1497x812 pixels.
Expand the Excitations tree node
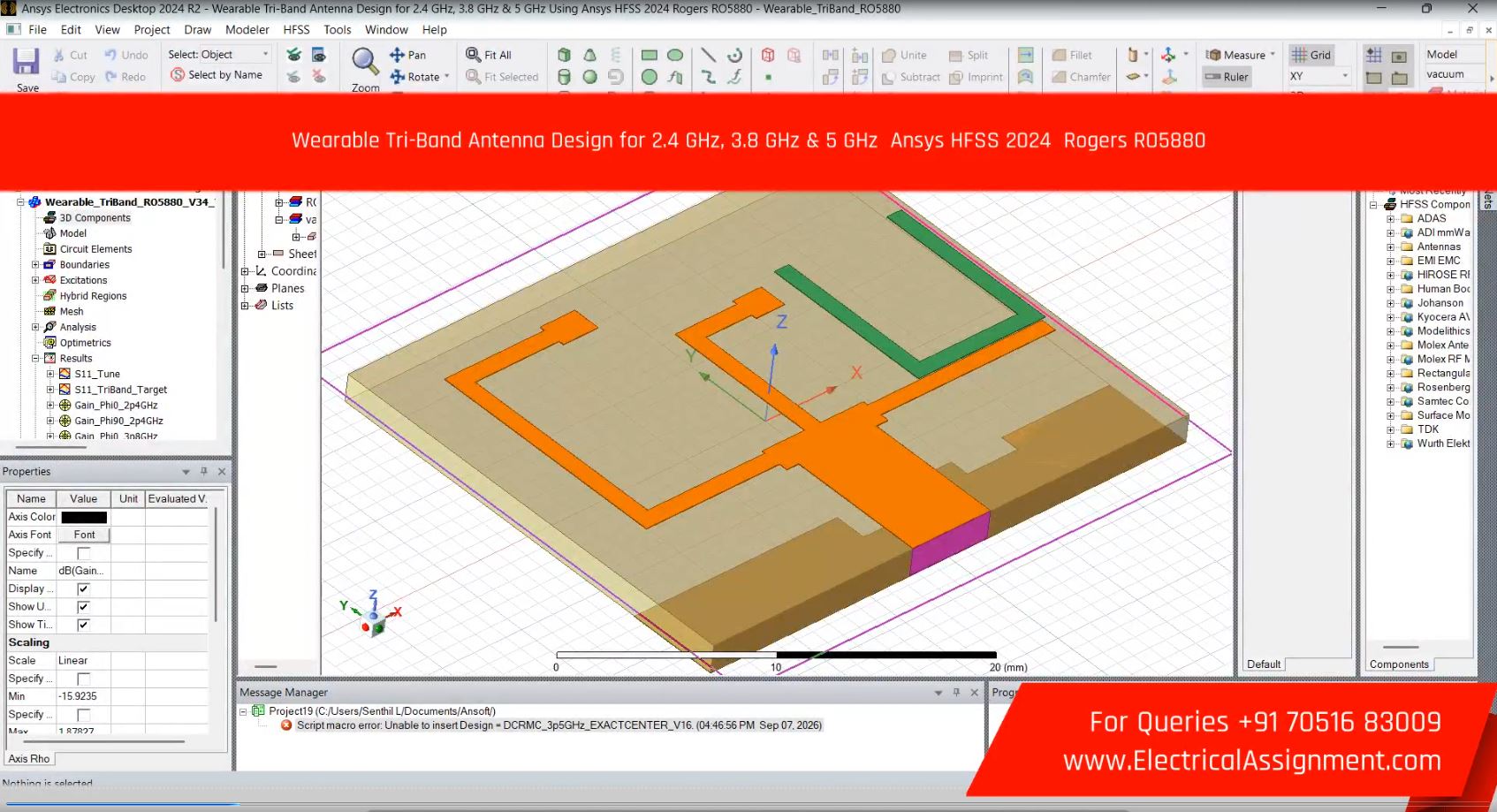click(35, 280)
